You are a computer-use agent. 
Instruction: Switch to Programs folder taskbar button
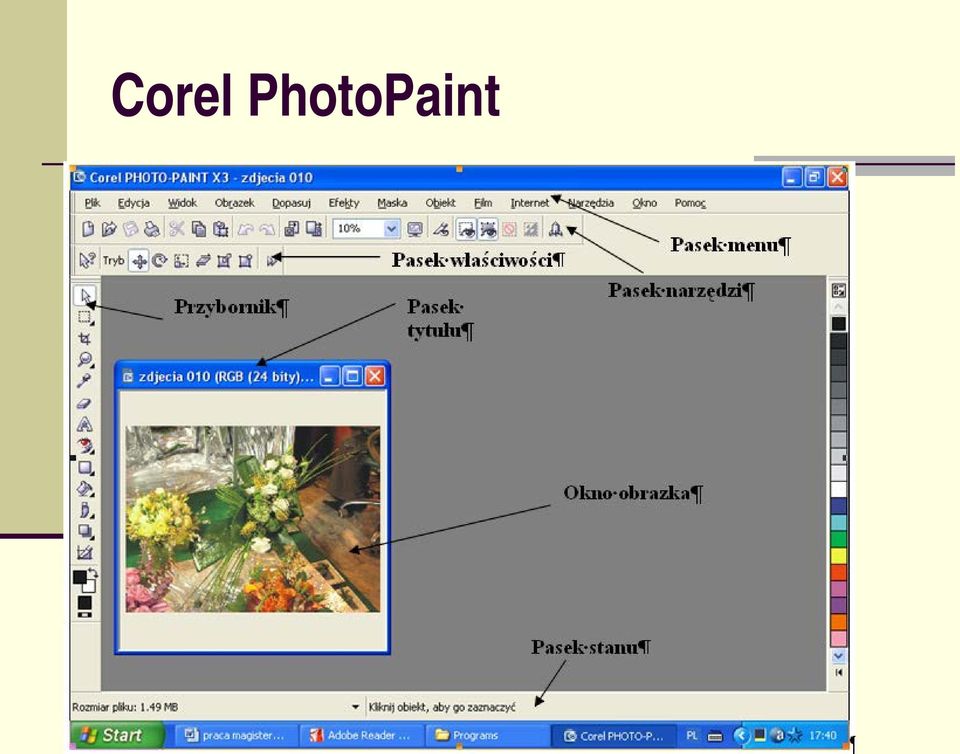point(487,735)
